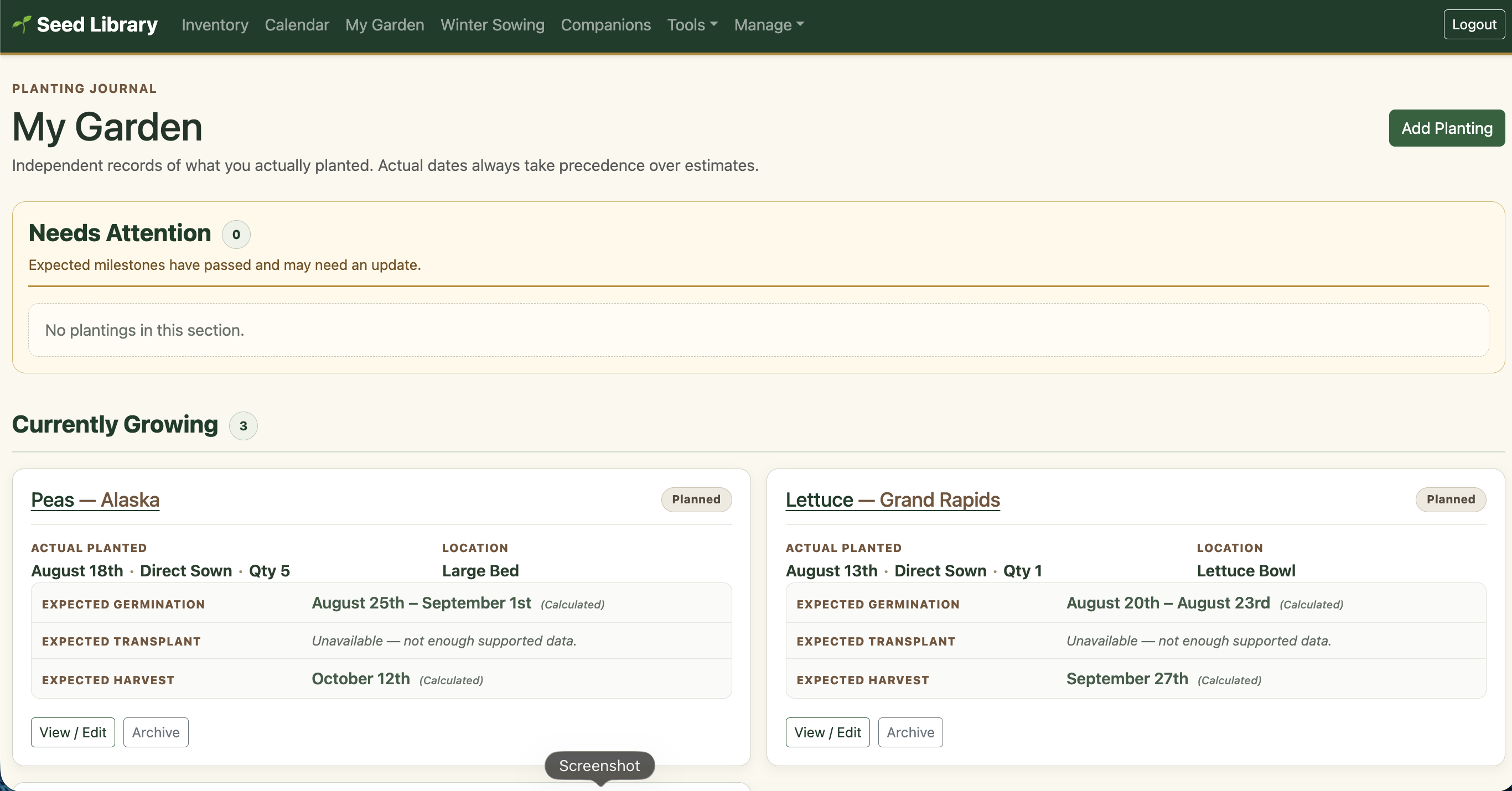Click 'August 25th – September 1st' germination range
The image size is (1512, 791).
pyautogui.click(x=421, y=602)
